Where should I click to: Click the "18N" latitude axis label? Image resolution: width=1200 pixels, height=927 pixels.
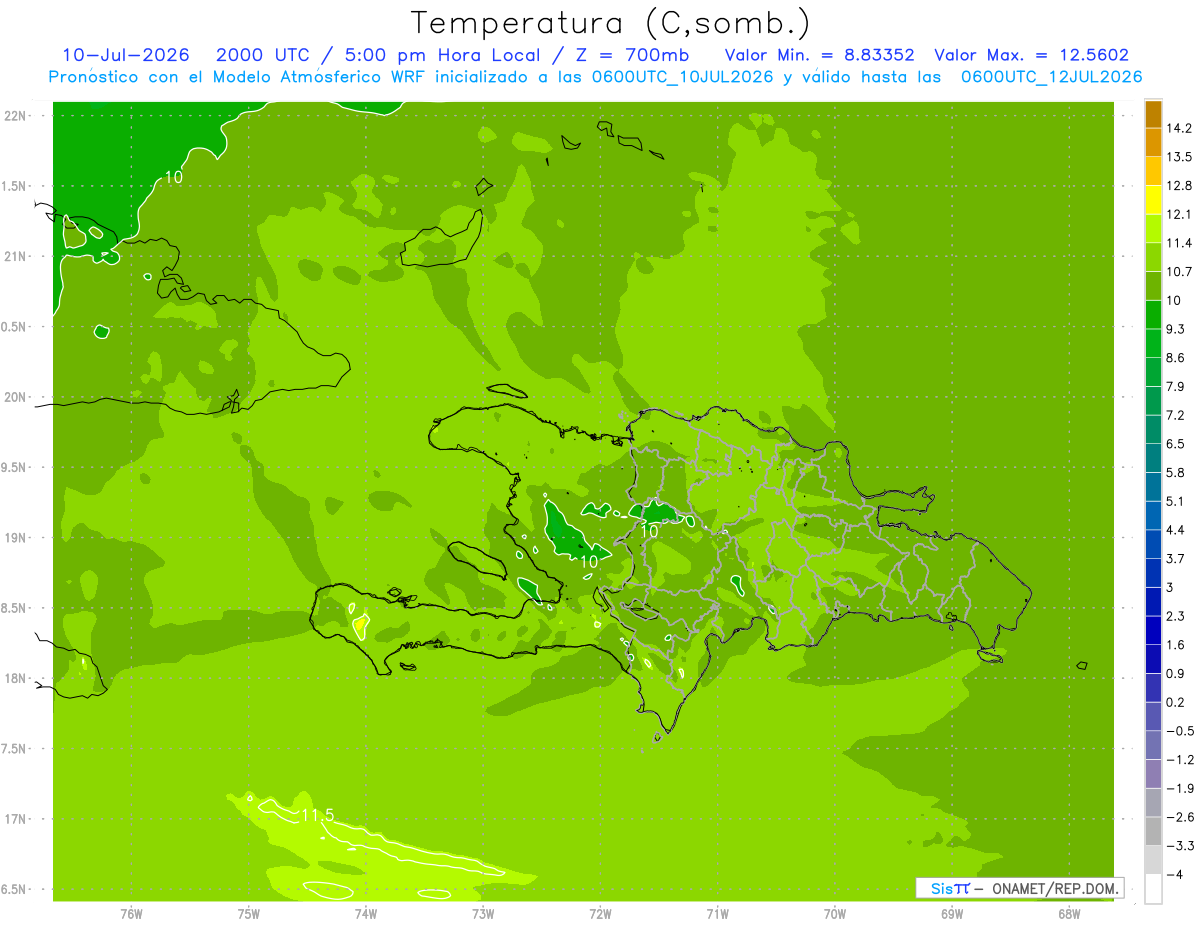pyautogui.click(x=15, y=678)
